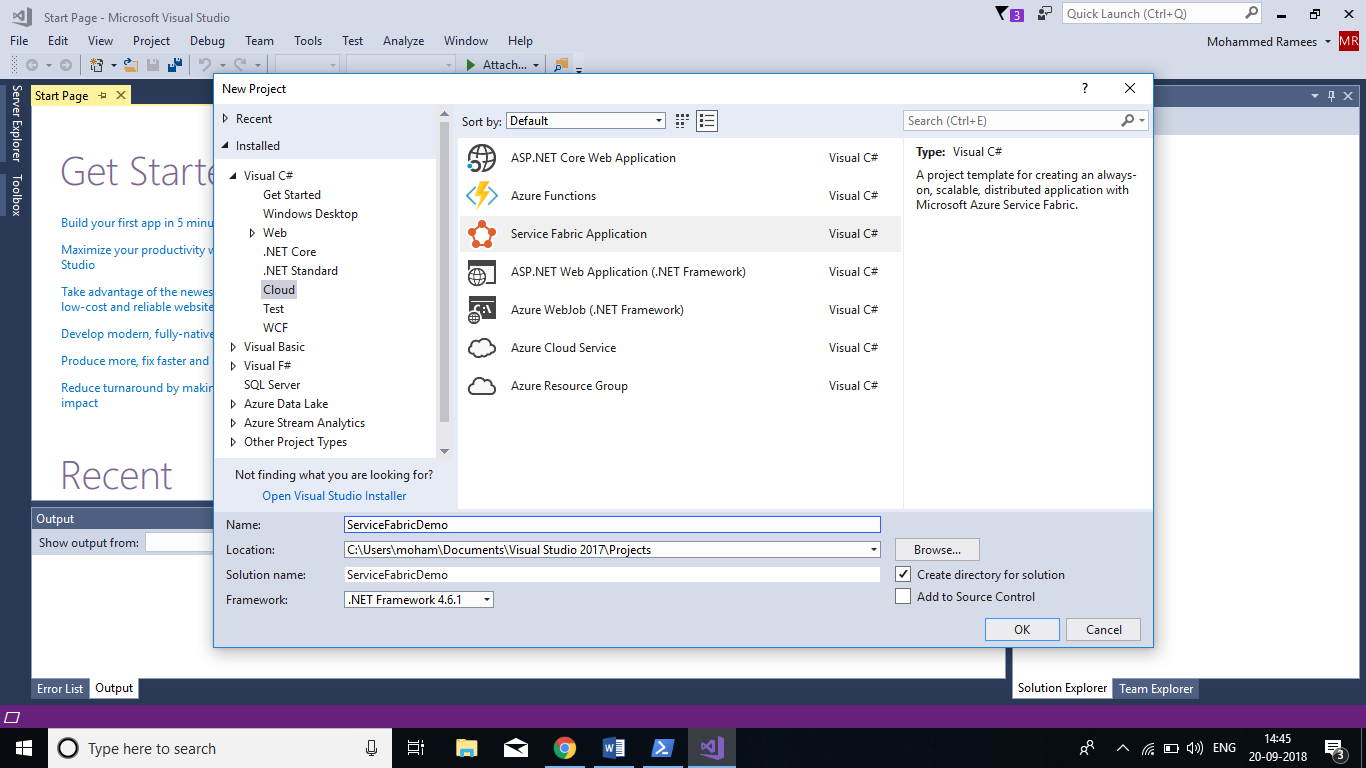The width and height of the screenshot is (1366, 768).
Task: Click the Azure Functions lightning bolt icon
Action: point(482,196)
